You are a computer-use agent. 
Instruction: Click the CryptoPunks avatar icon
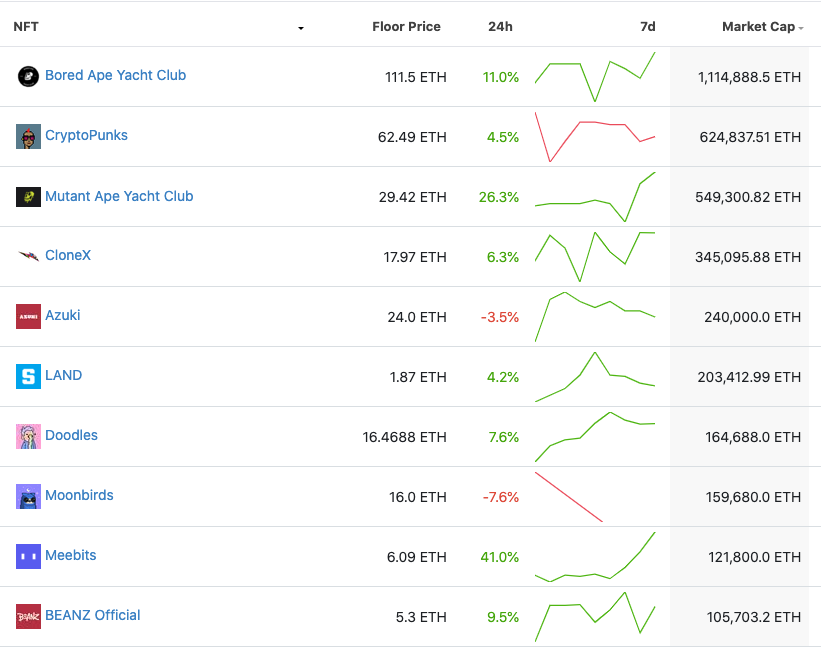point(28,137)
